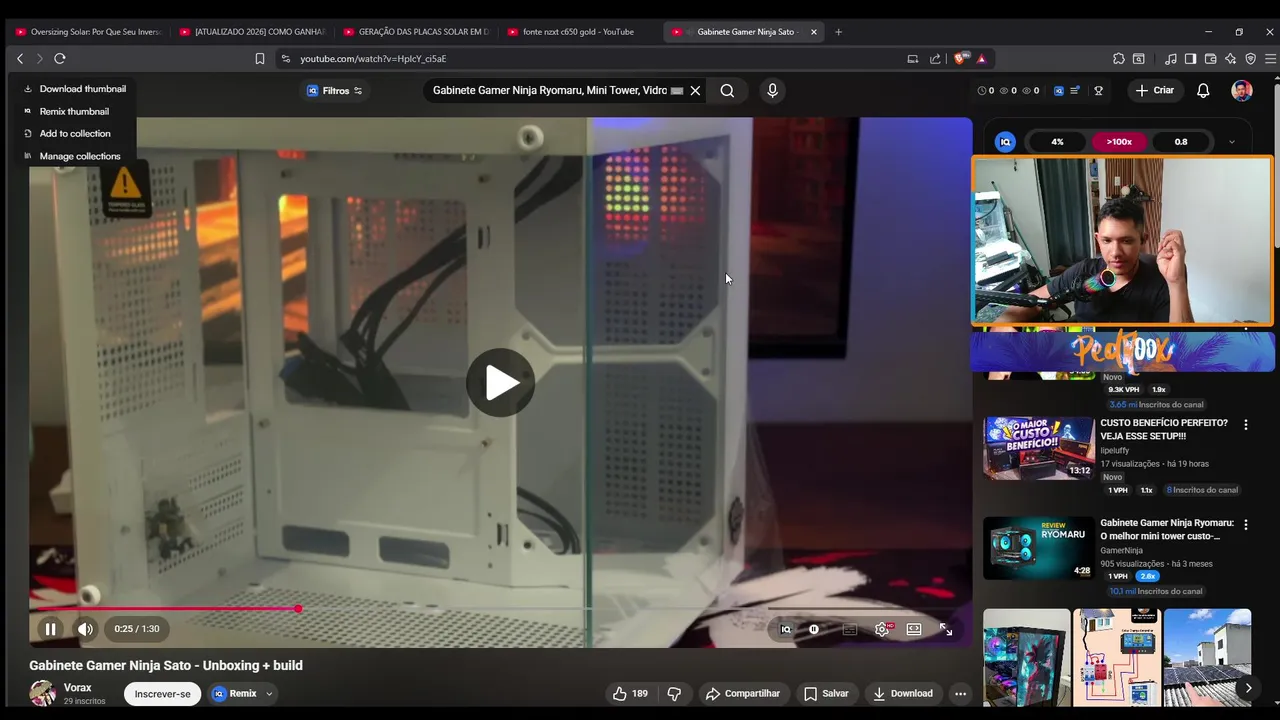Viewport: 1280px width, 720px height.
Task: Show next shorts with right arrow
Action: (1248, 688)
